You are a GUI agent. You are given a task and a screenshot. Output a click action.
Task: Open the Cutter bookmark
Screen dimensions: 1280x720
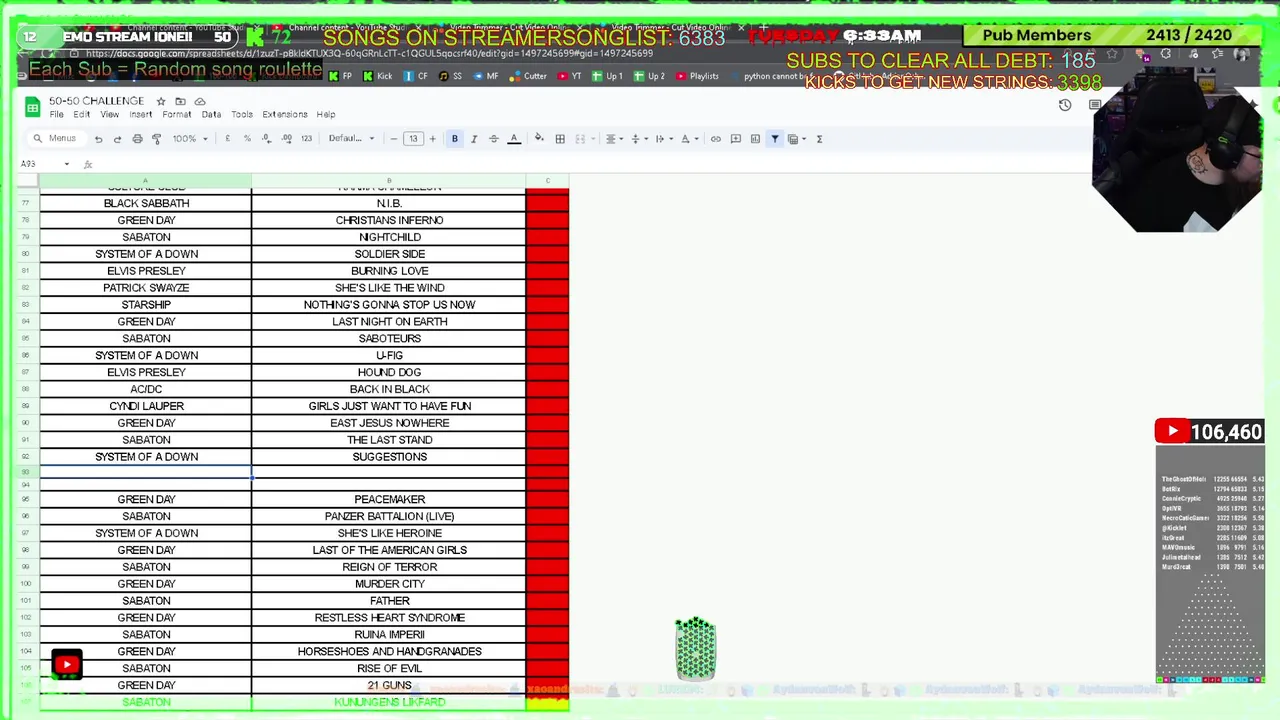(x=528, y=76)
